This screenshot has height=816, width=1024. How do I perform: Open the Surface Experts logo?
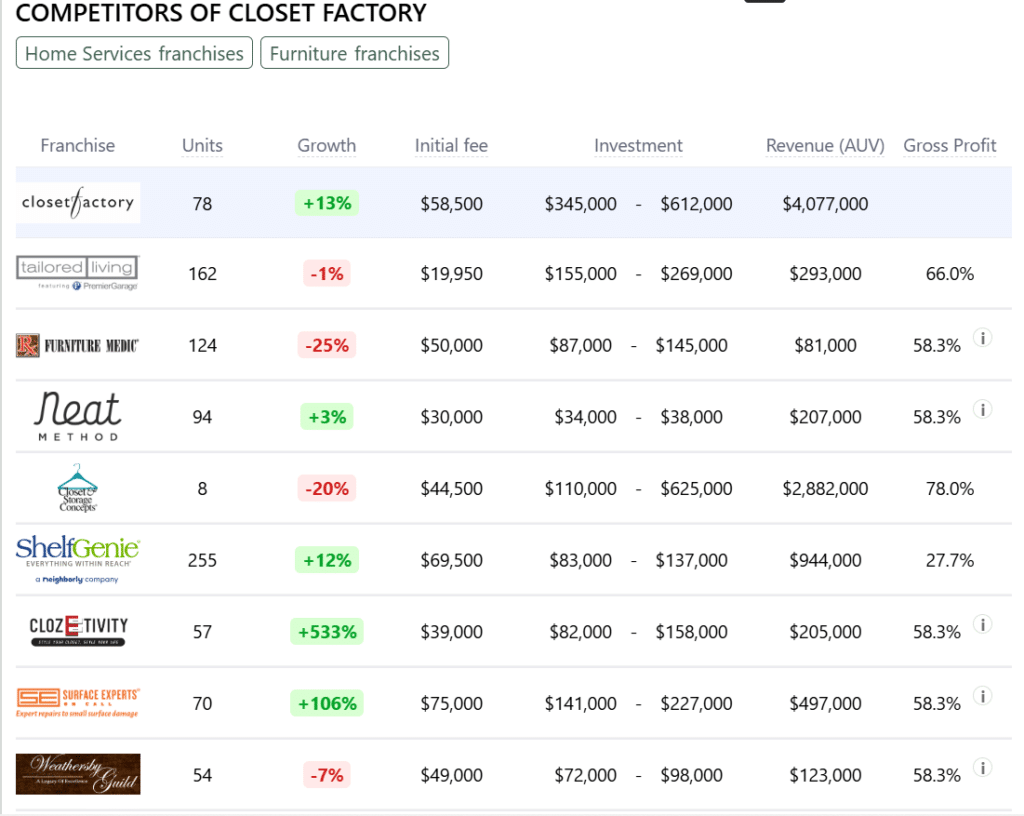click(x=78, y=703)
